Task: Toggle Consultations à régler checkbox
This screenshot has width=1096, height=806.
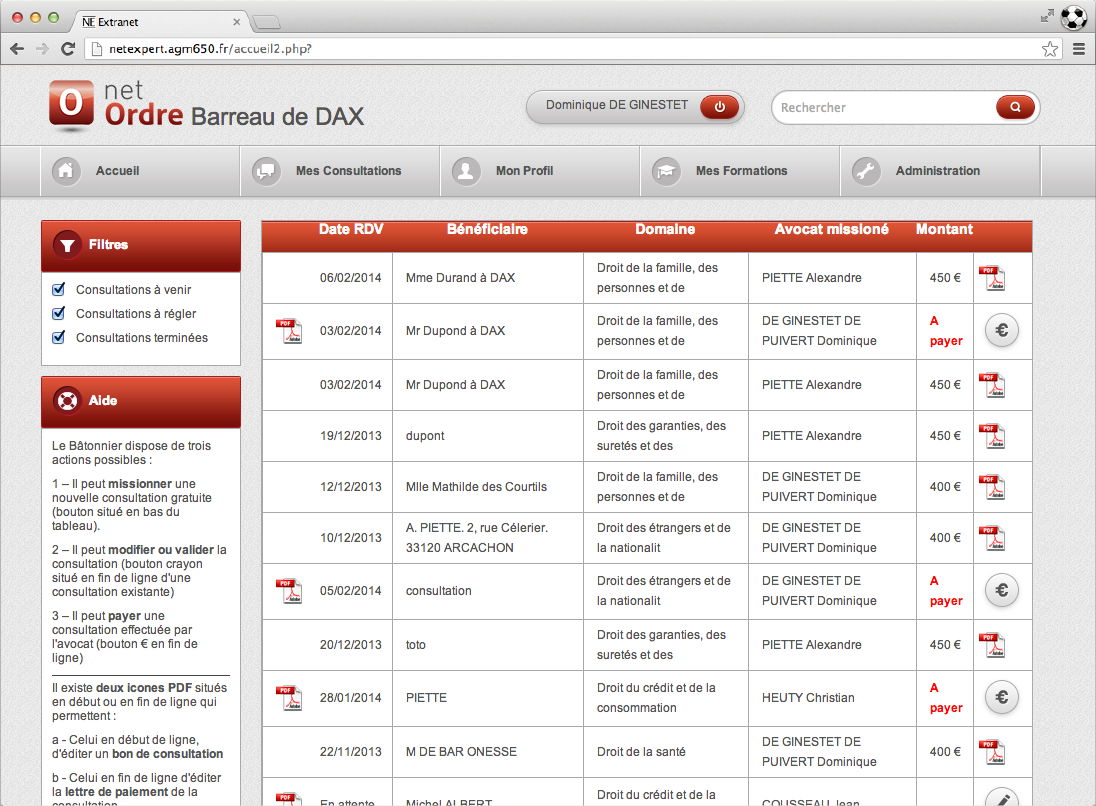Action: coord(58,314)
